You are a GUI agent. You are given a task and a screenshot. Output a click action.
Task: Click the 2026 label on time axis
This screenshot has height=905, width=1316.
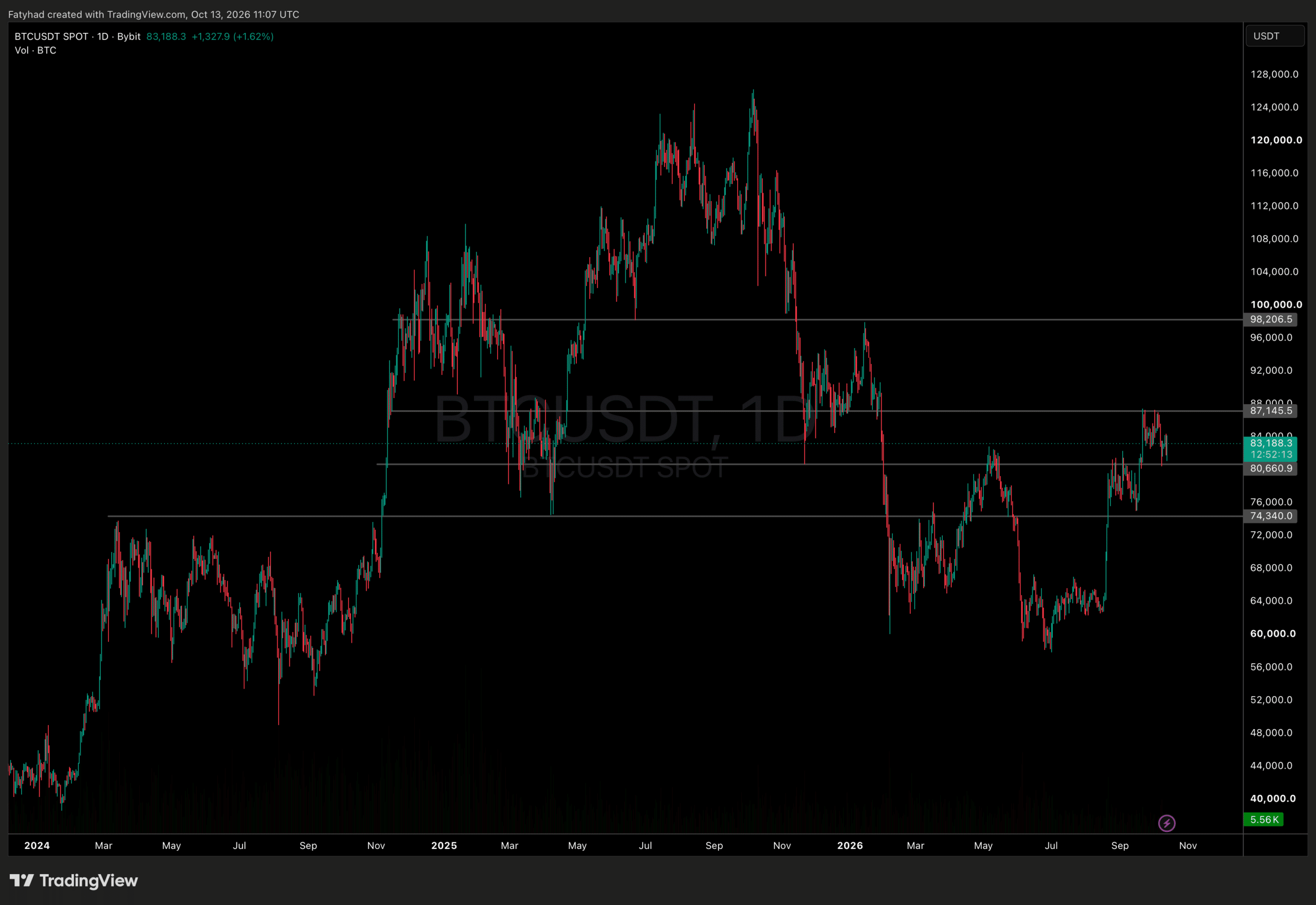click(850, 845)
